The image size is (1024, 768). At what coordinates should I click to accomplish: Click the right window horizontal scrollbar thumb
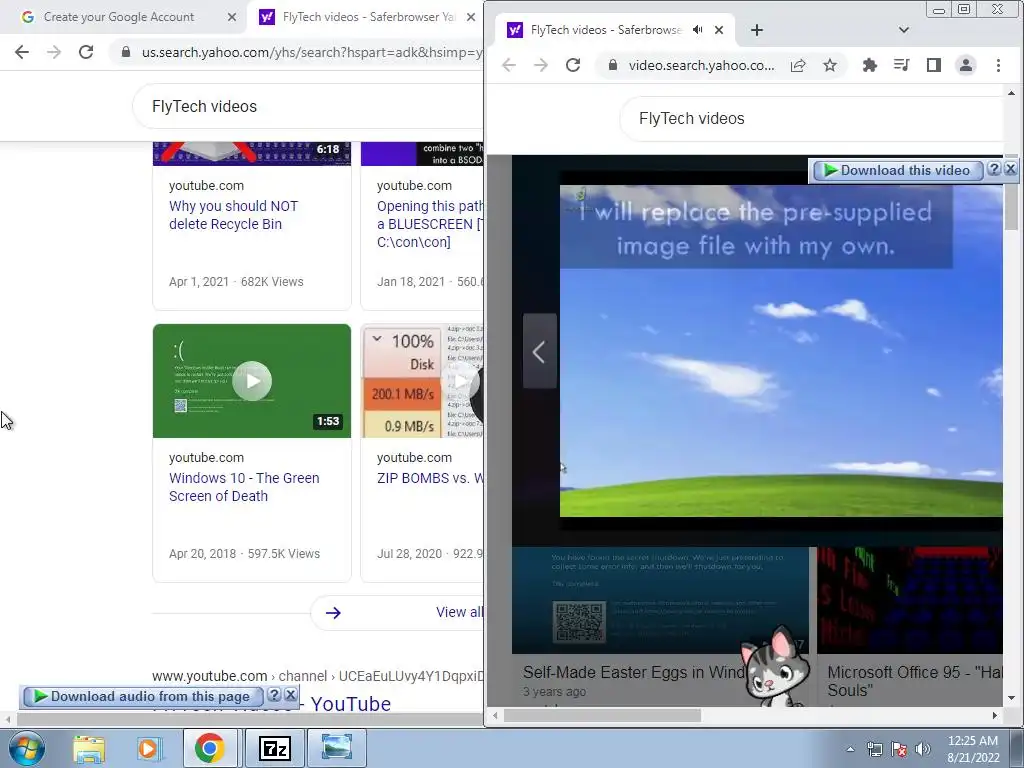pyautogui.click(x=602, y=716)
